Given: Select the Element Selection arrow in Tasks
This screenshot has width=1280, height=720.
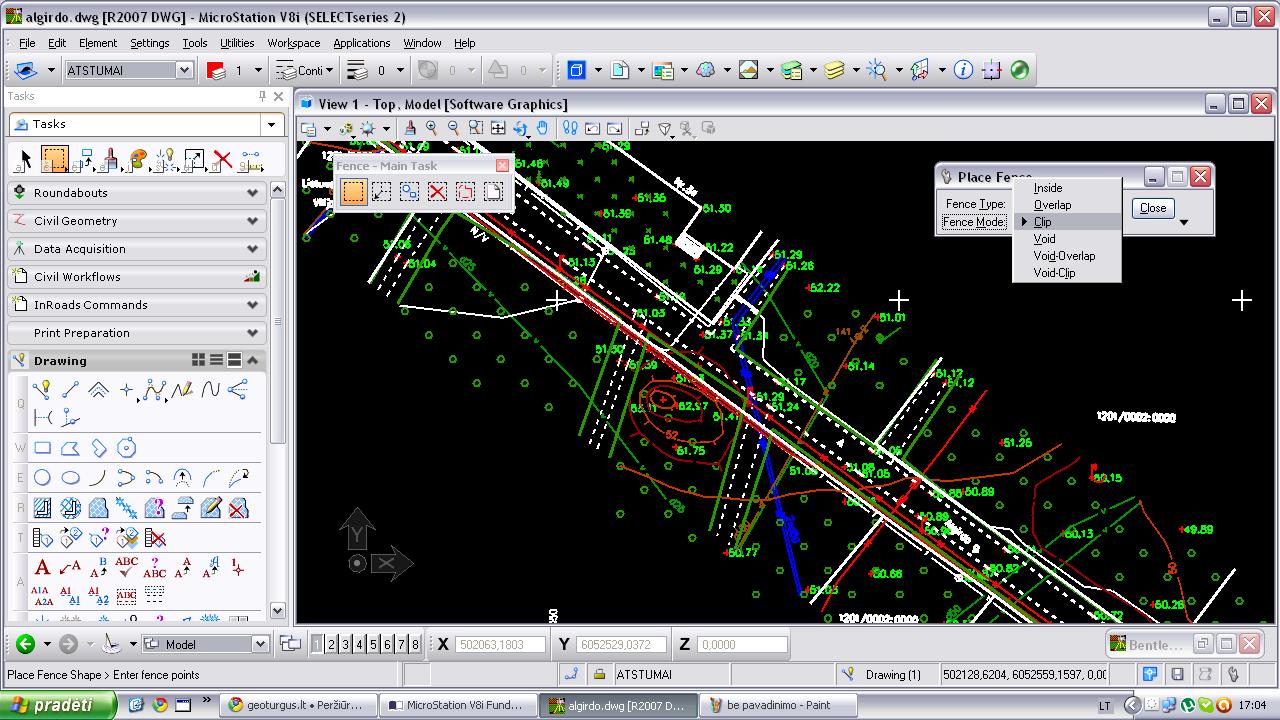Looking at the screenshot, I should click(26, 160).
